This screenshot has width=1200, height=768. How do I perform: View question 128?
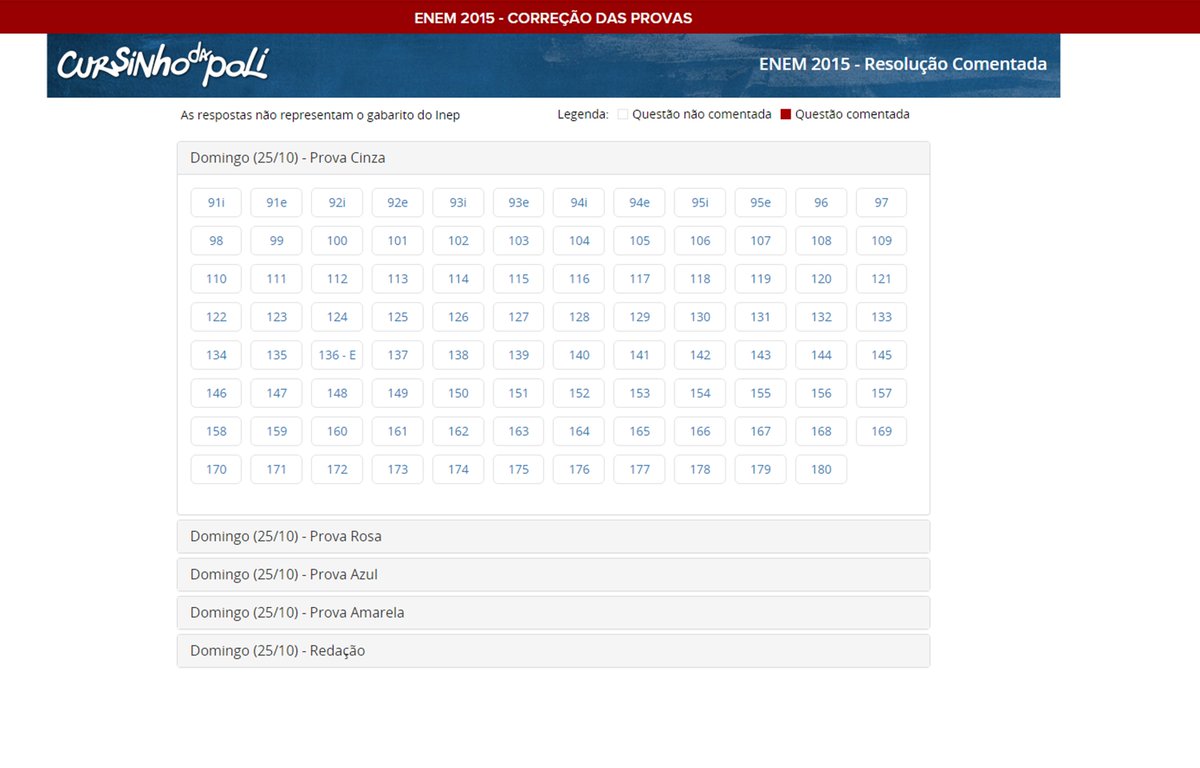(579, 316)
